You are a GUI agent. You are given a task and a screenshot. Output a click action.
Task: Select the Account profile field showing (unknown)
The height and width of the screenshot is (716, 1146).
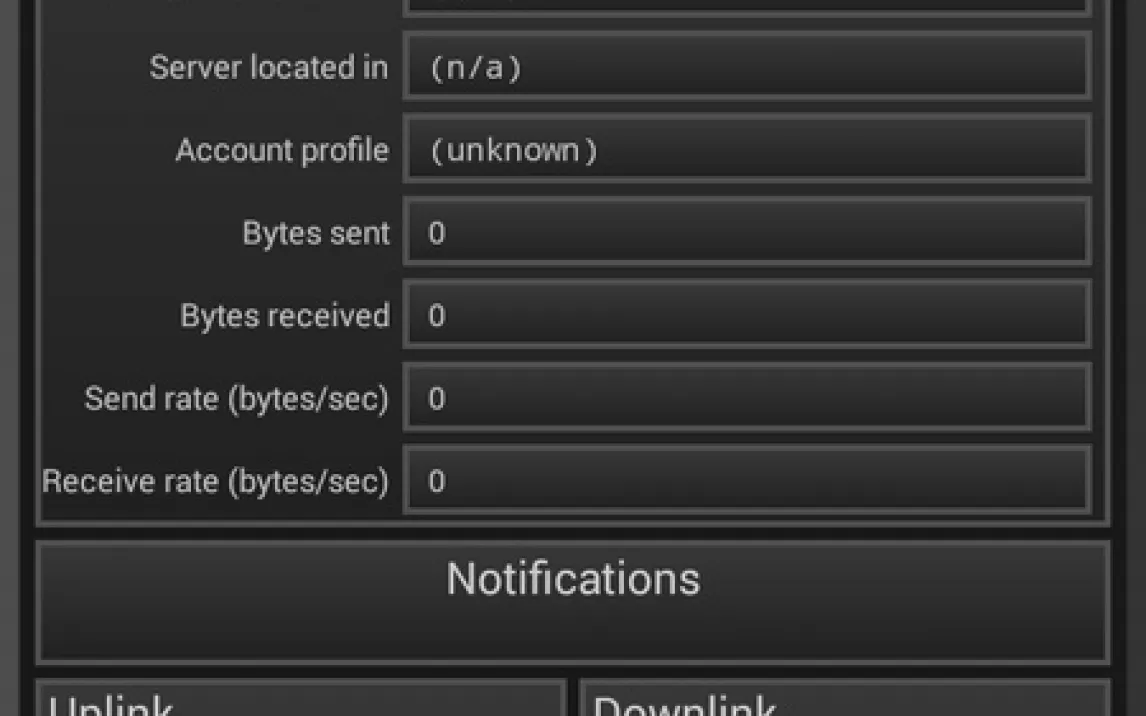[747, 149]
